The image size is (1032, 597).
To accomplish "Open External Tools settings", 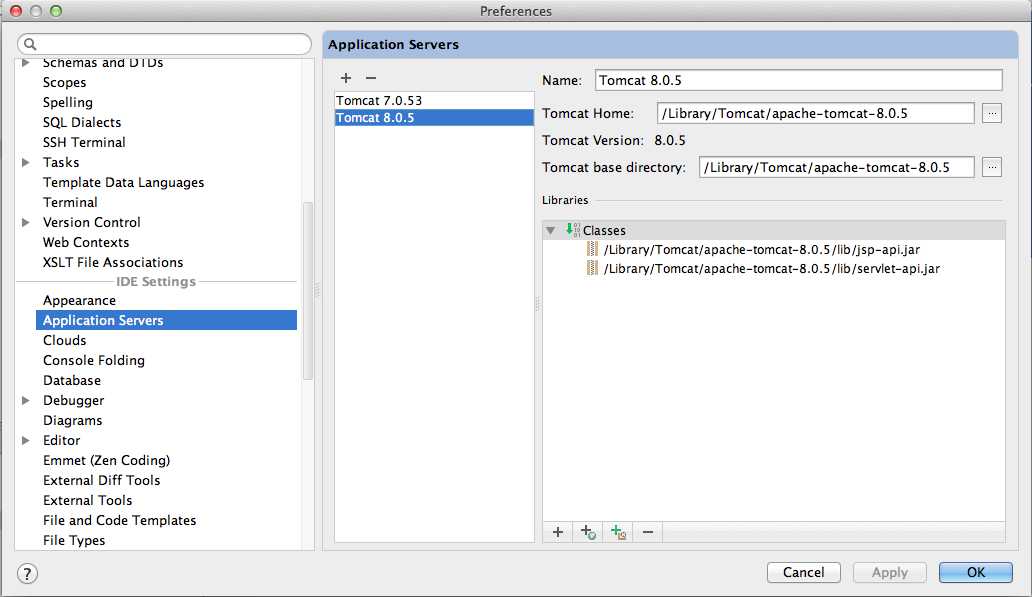I will 88,500.
